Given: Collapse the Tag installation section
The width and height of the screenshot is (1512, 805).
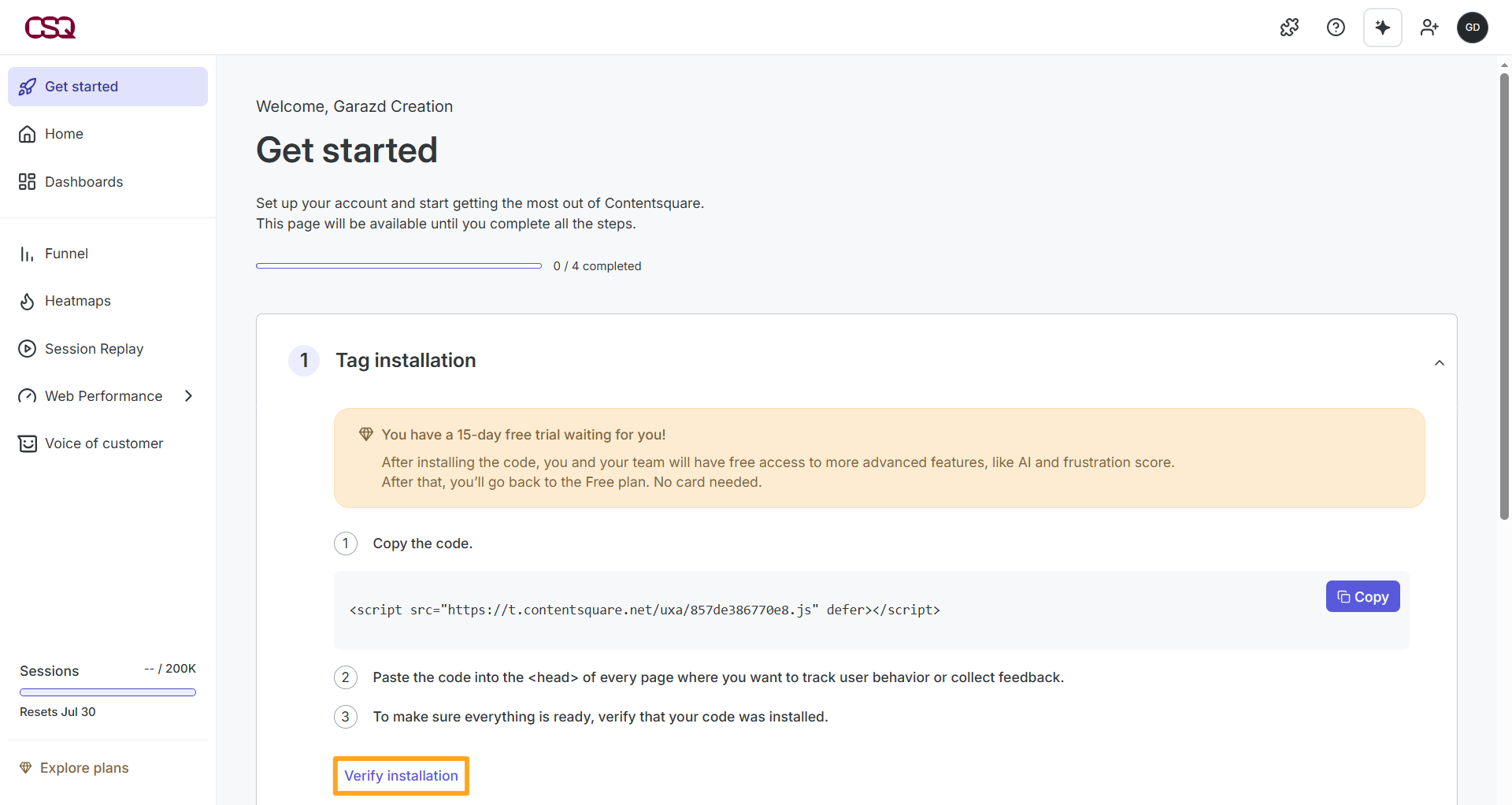Looking at the screenshot, I should 1439,363.
